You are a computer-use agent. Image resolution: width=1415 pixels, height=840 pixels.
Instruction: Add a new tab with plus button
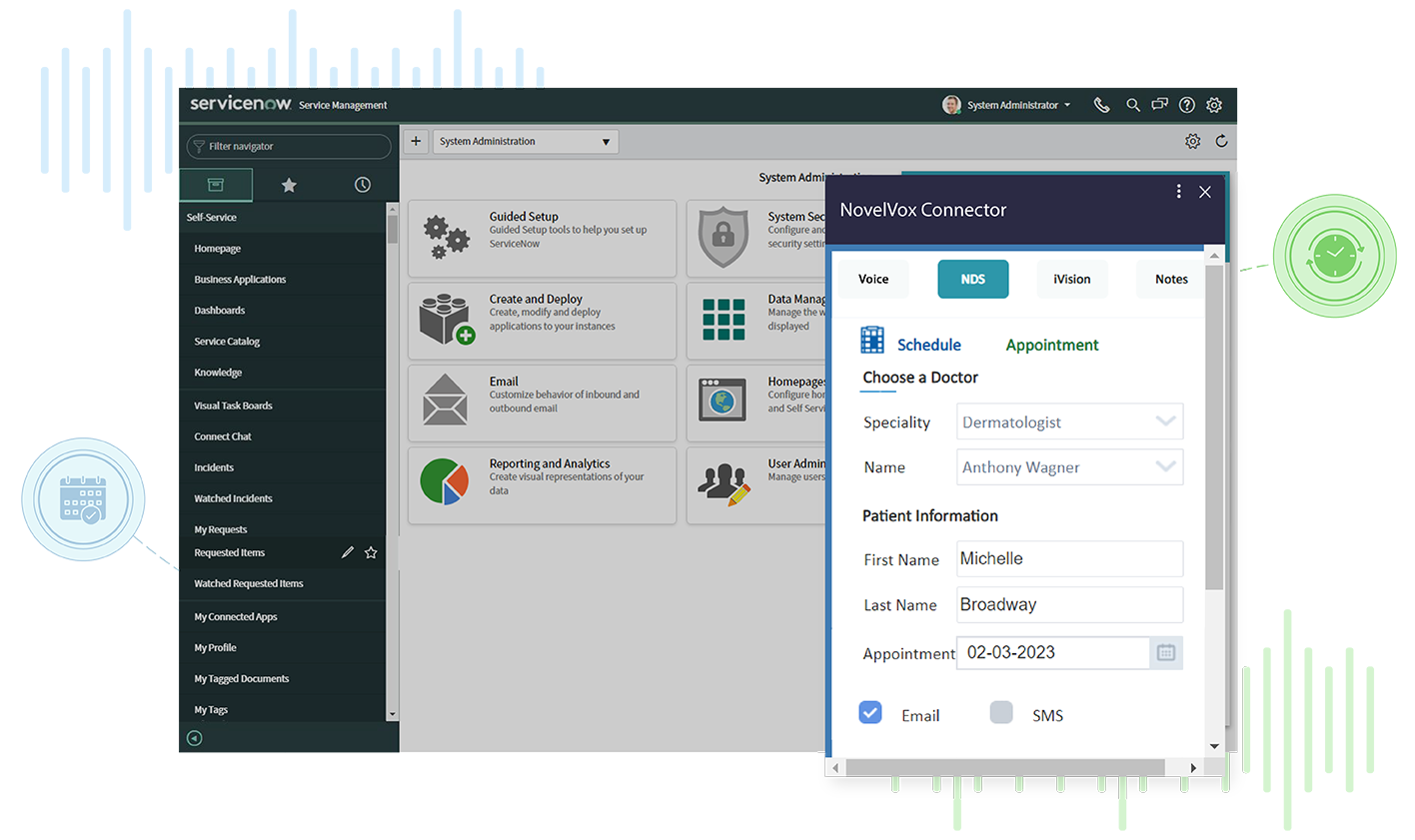click(416, 141)
